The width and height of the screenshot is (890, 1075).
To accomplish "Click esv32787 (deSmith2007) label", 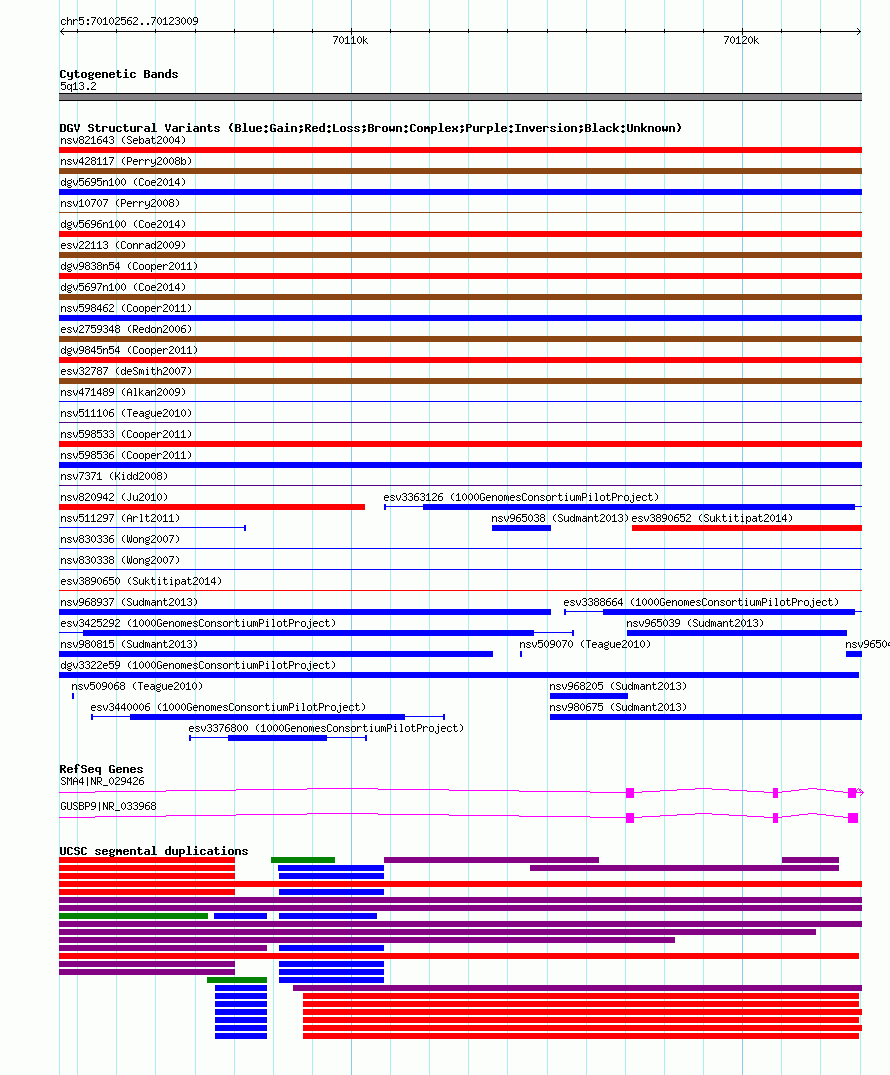I will click(x=126, y=372).
